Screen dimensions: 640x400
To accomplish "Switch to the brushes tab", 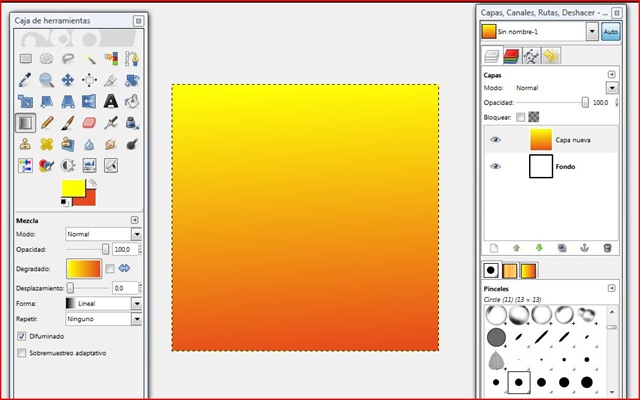I will tap(491, 270).
